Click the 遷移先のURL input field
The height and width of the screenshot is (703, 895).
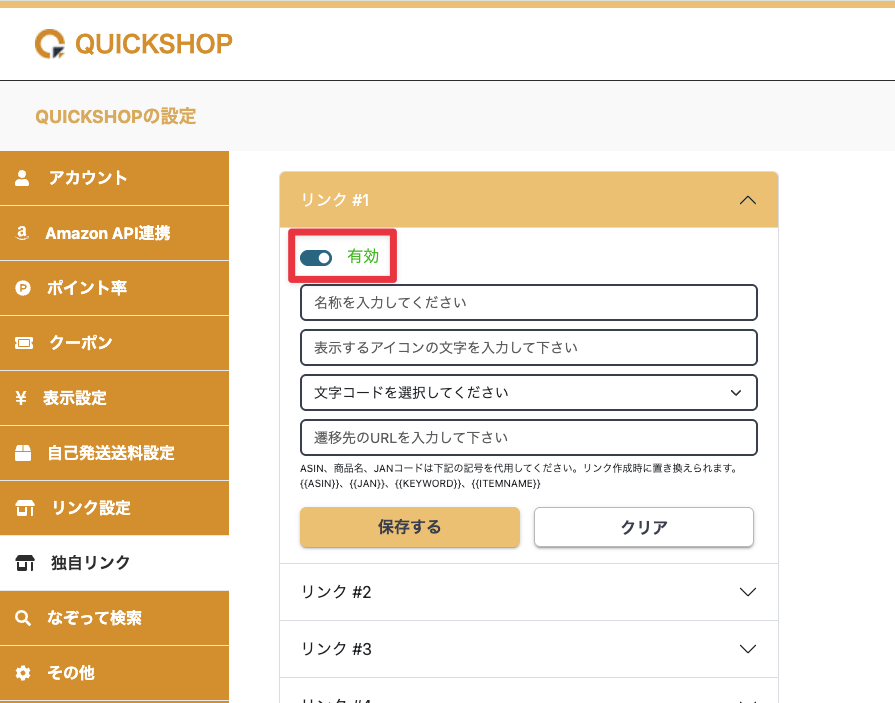(x=528, y=438)
